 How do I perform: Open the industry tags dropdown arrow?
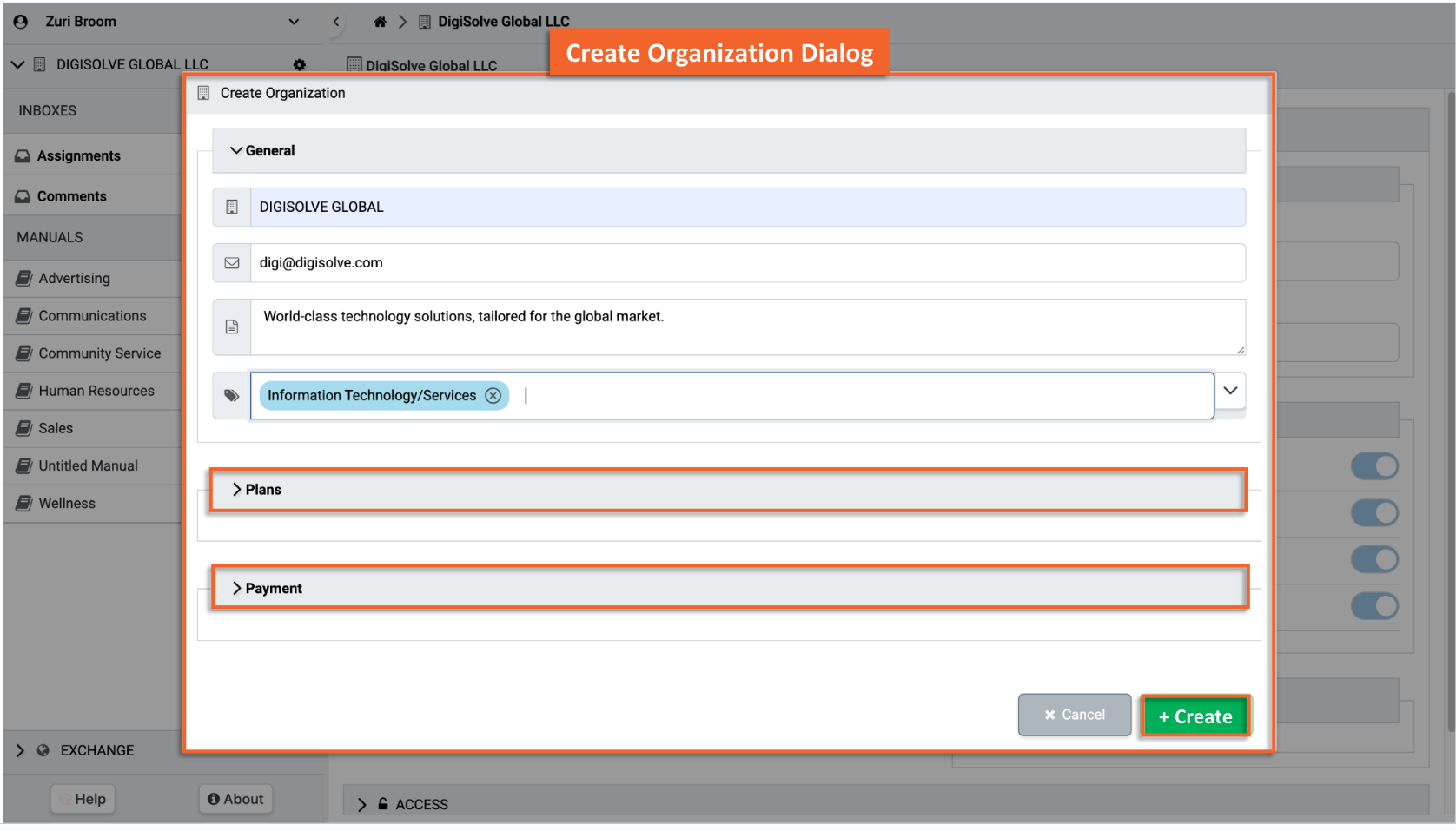[x=1230, y=391]
